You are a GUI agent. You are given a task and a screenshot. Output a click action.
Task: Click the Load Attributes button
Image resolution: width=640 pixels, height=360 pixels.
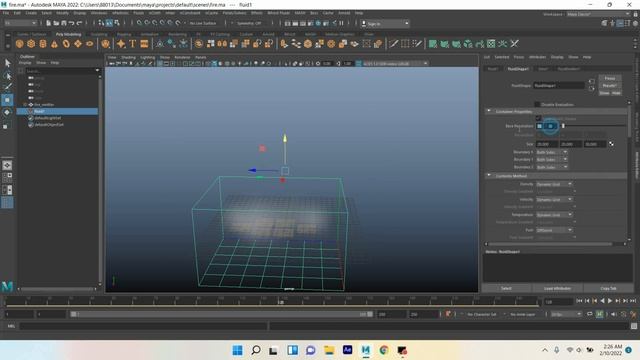557,289
